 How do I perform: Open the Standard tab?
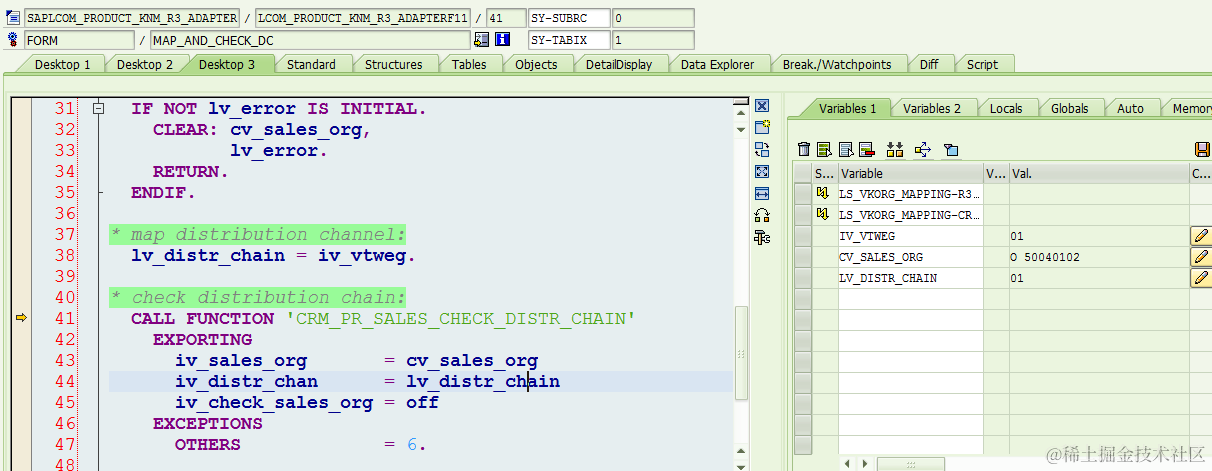coord(311,64)
